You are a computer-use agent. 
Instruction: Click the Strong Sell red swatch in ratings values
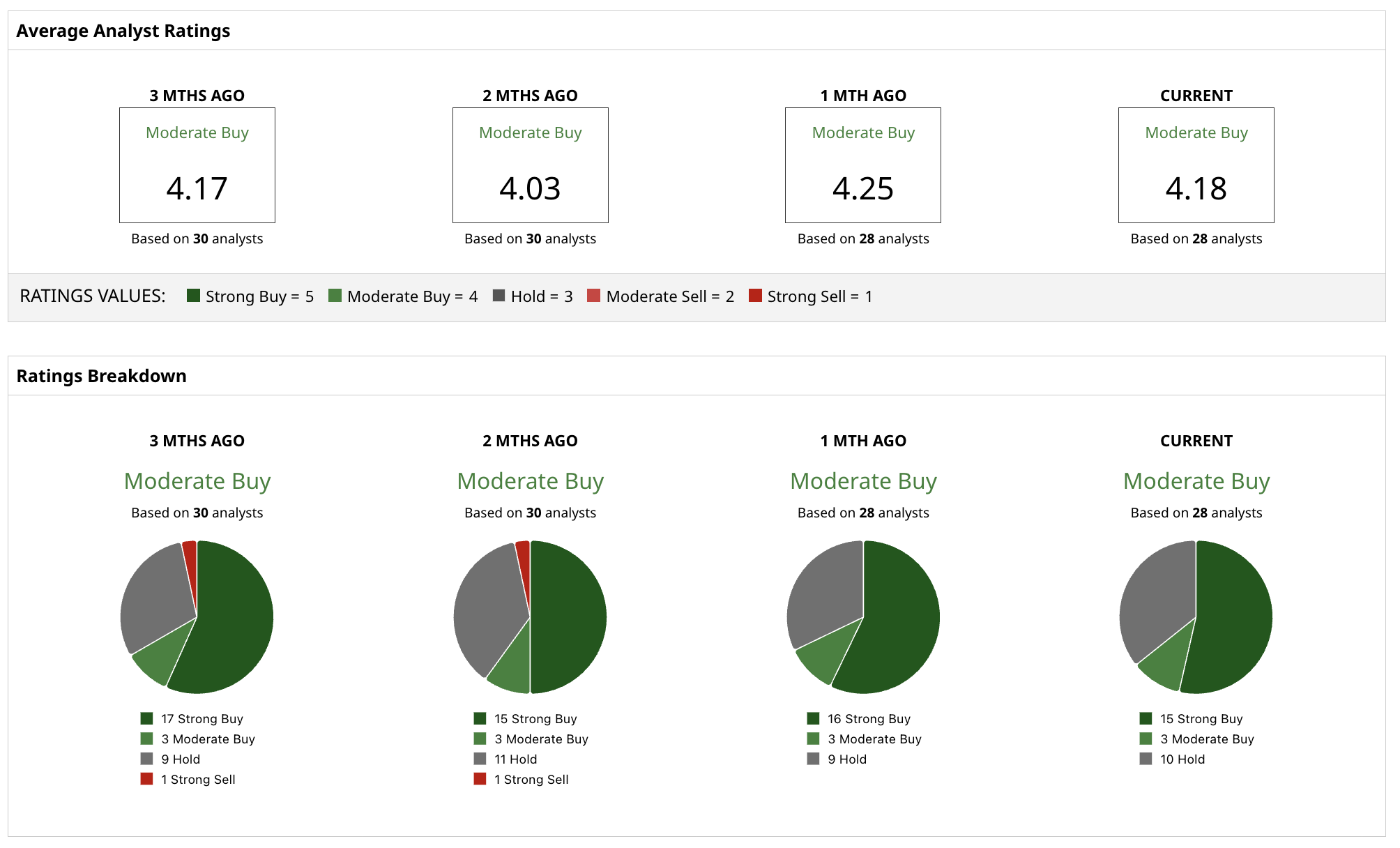click(755, 296)
